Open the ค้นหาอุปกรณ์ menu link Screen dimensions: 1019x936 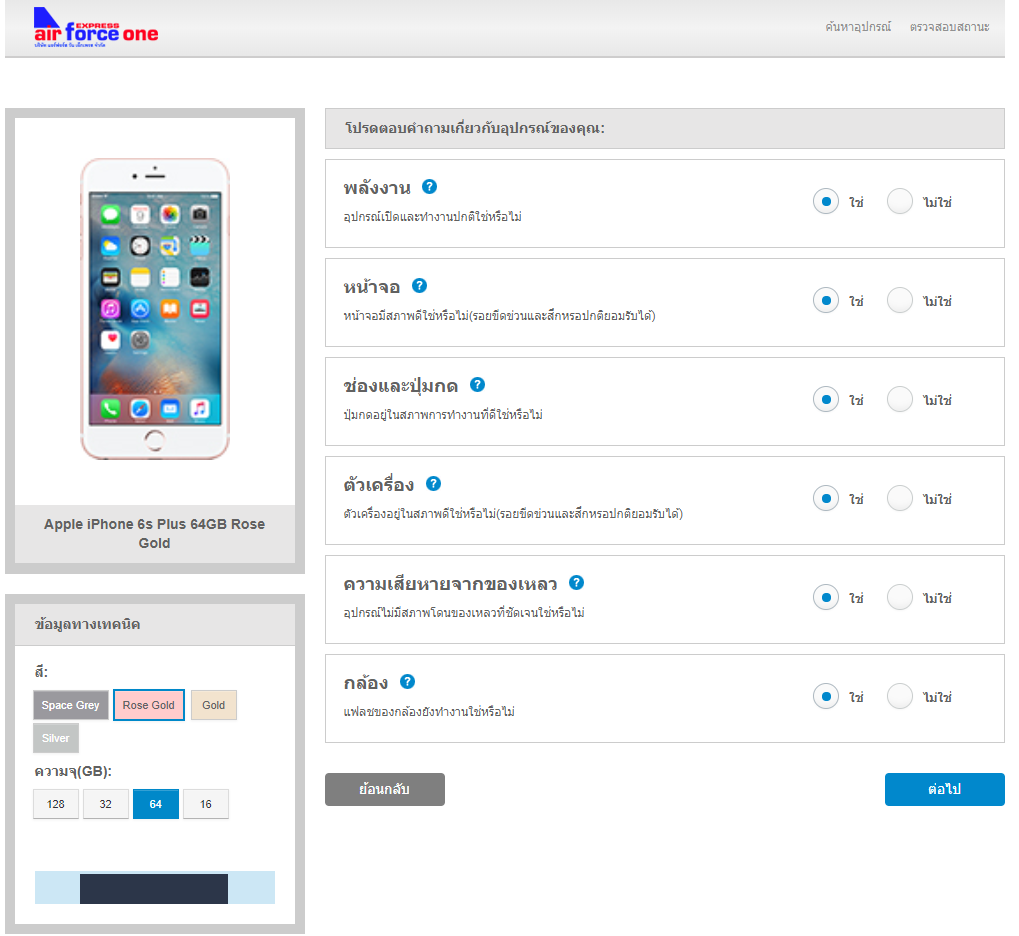click(x=857, y=27)
